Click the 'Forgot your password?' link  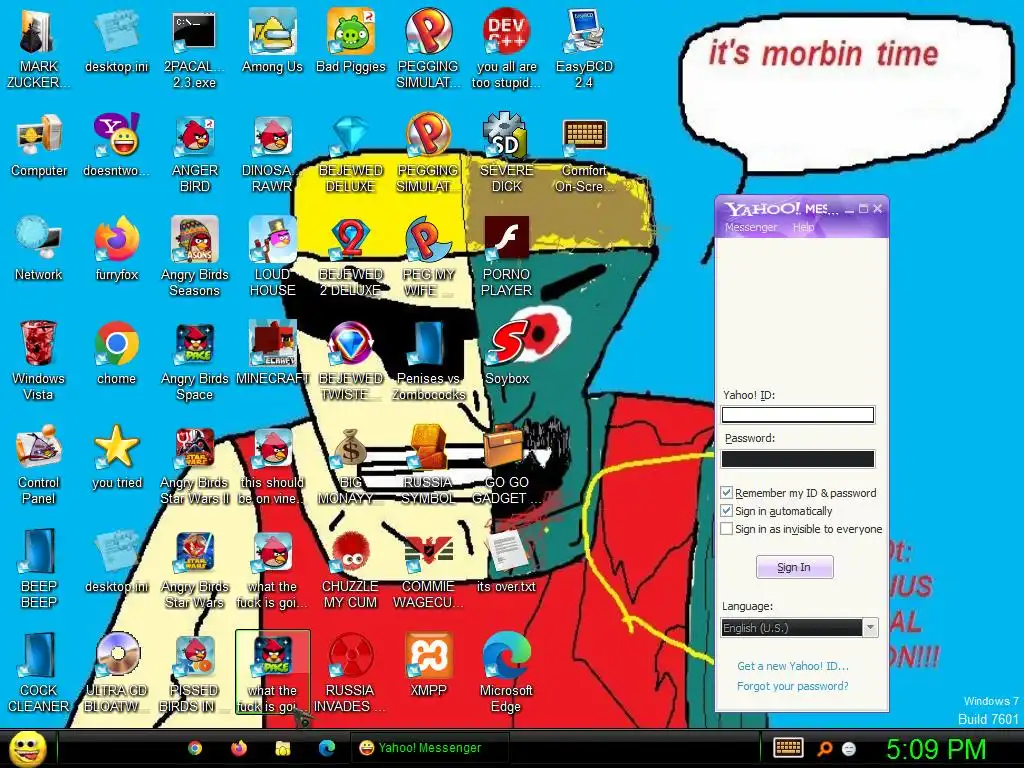pos(793,686)
